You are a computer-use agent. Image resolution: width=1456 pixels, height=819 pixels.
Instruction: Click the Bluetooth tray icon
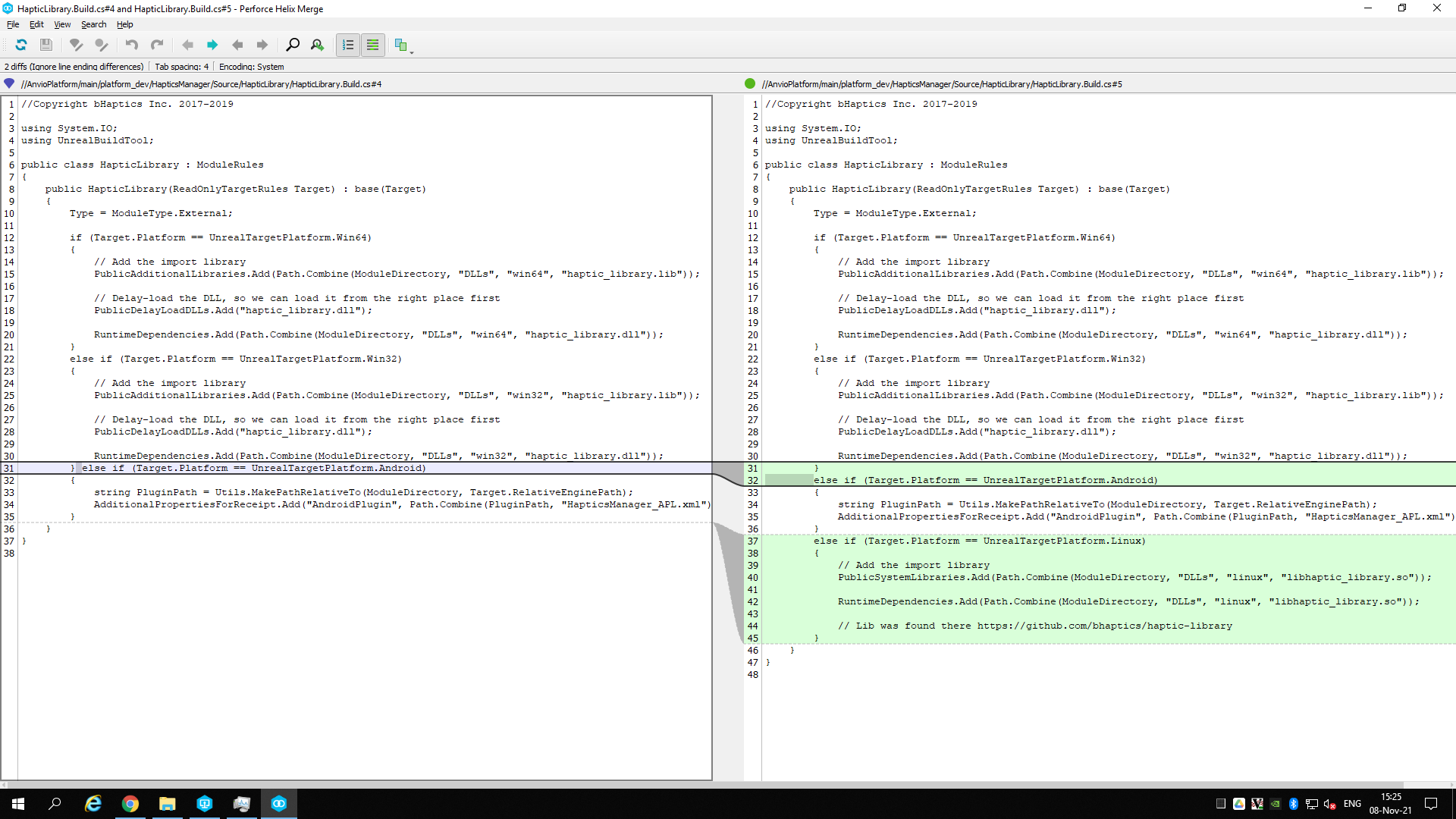(x=1294, y=804)
